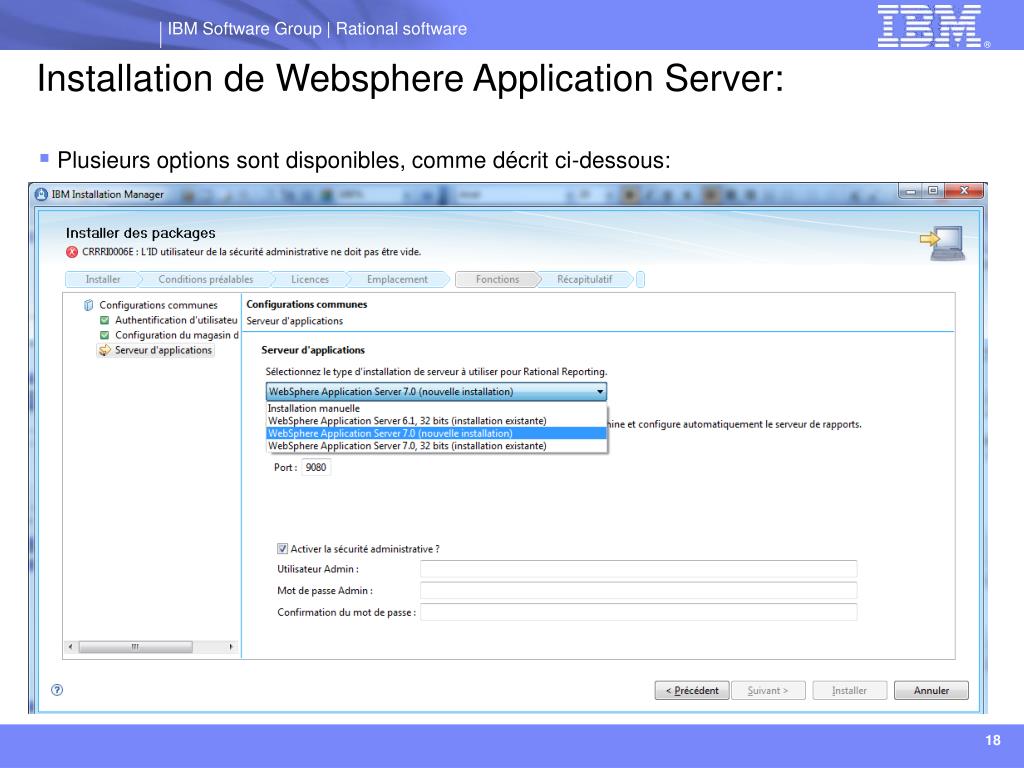Click the Utilisateur Admin label

(318, 569)
